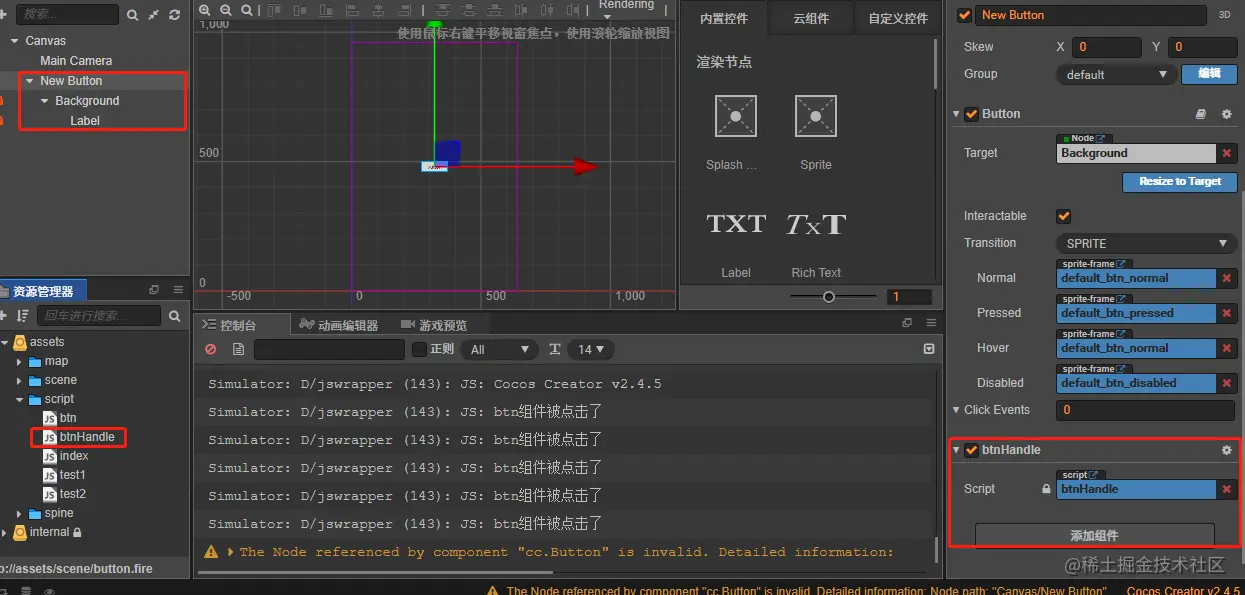Align selected nodes to vertical center
The image size is (1245, 595).
tap(298, 10)
